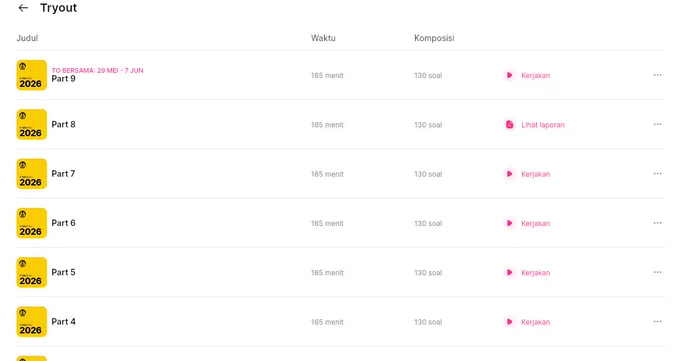Go back using the arrow beside Tryout
The height and width of the screenshot is (361, 680).
[23, 8]
